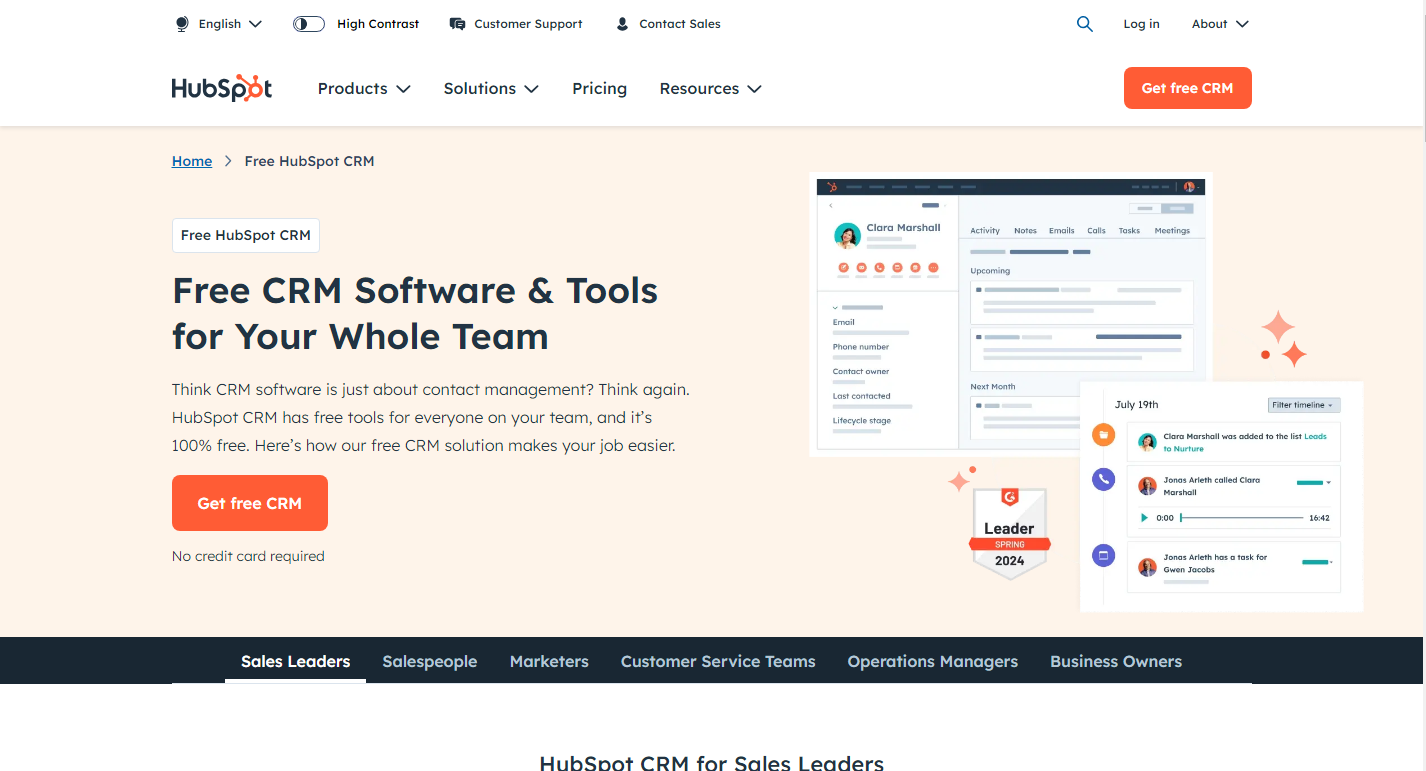Click Get free CRM below the headline

point(250,503)
